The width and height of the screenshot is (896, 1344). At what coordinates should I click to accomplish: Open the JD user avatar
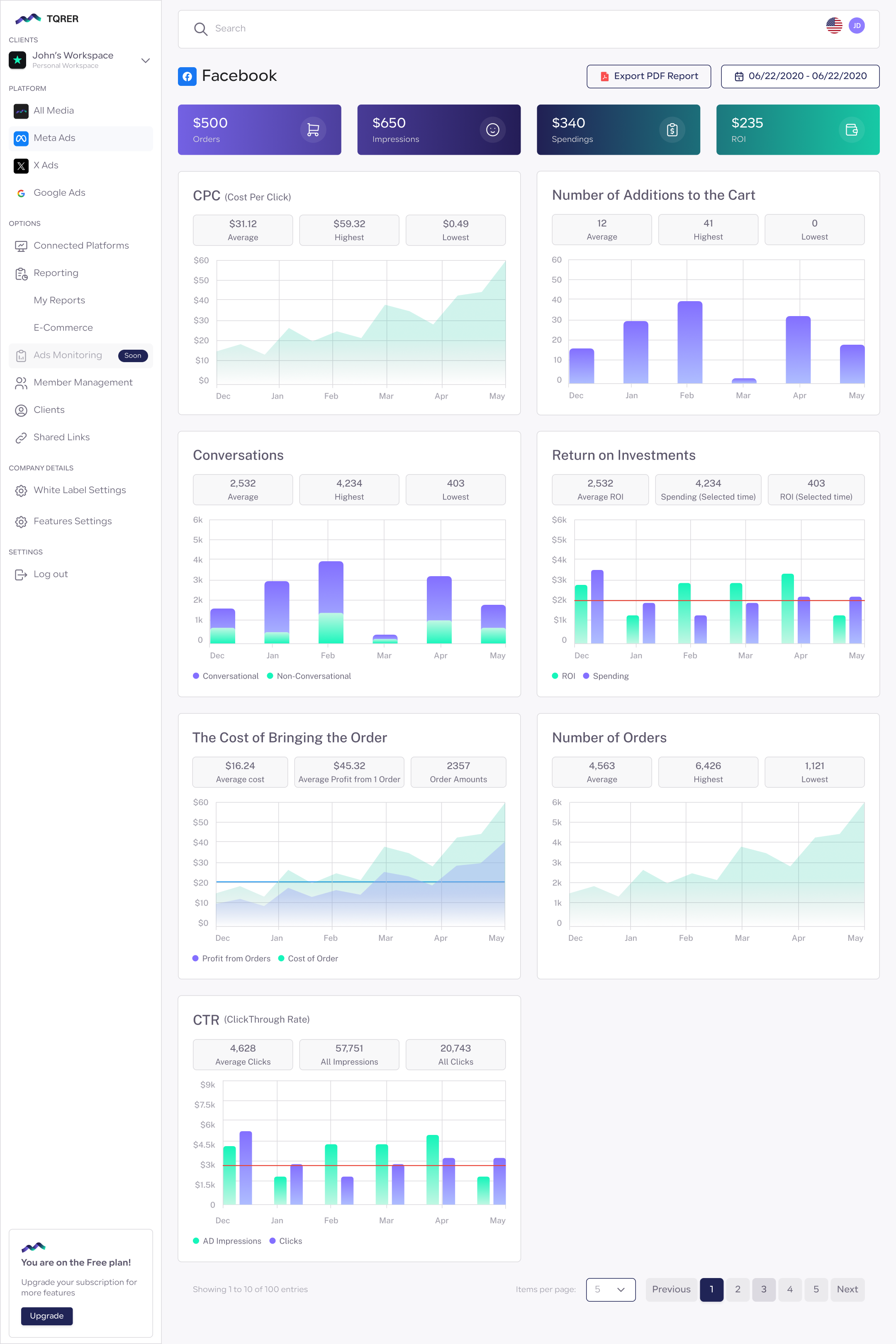(857, 26)
